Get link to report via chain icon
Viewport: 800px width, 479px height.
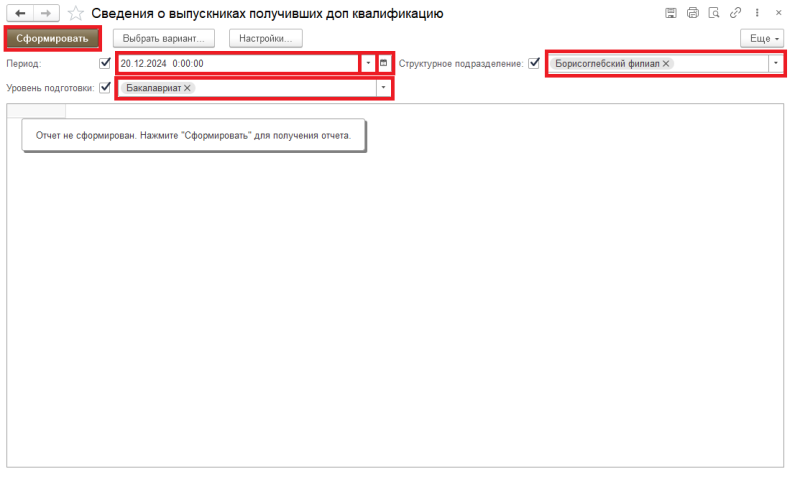tap(735, 13)
